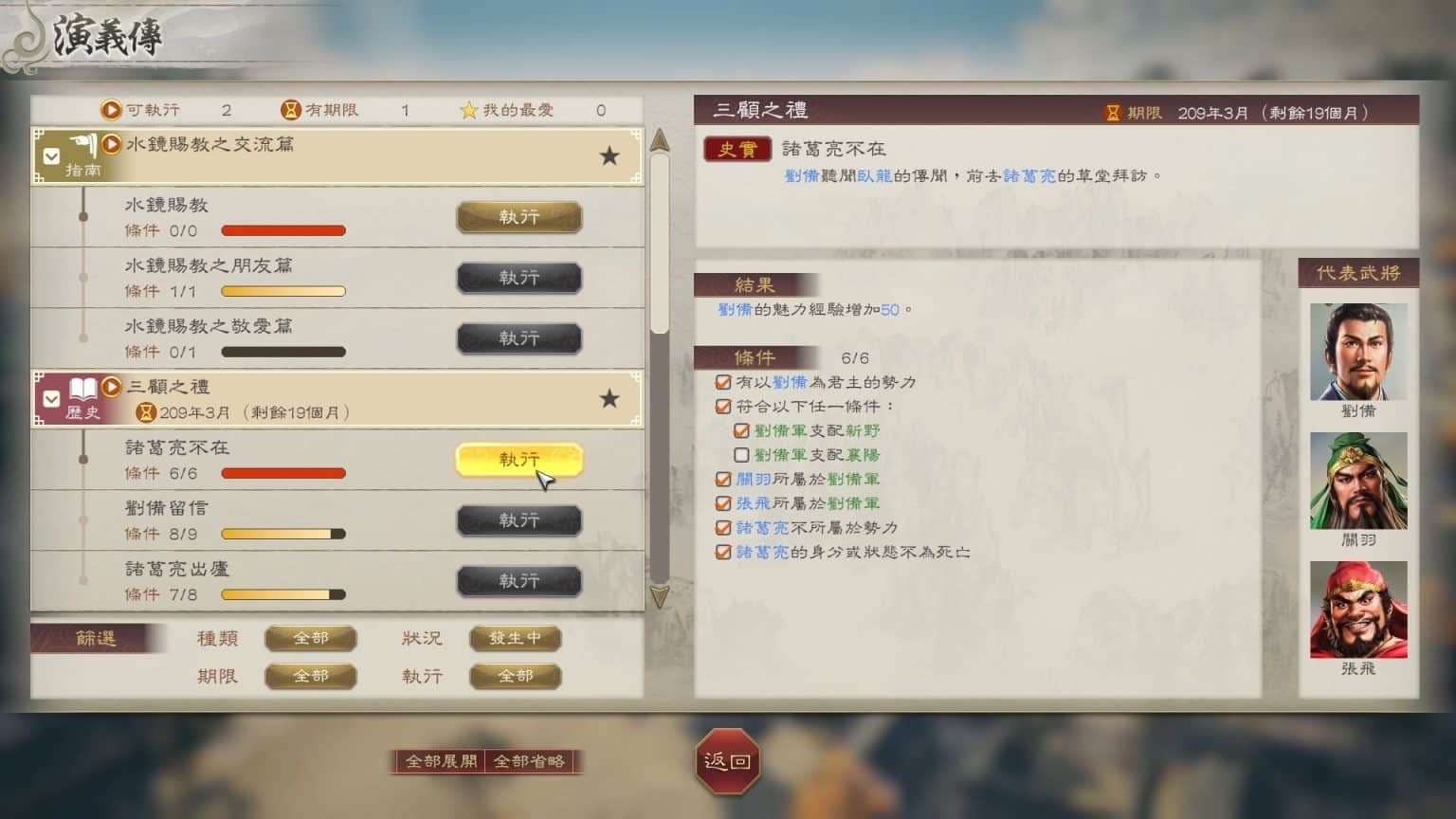
Task: Open the 狀況 filter showing 發生中
Action: 516,638
